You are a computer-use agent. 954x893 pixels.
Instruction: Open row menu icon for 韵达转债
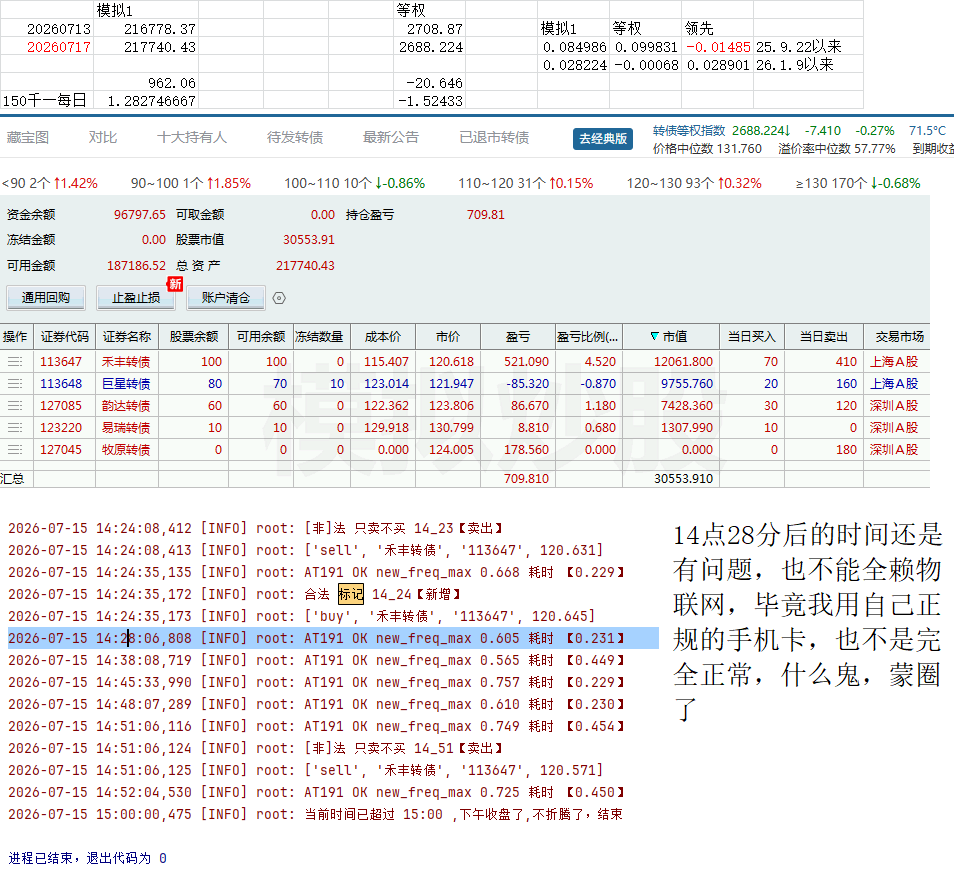click(15, 406)
